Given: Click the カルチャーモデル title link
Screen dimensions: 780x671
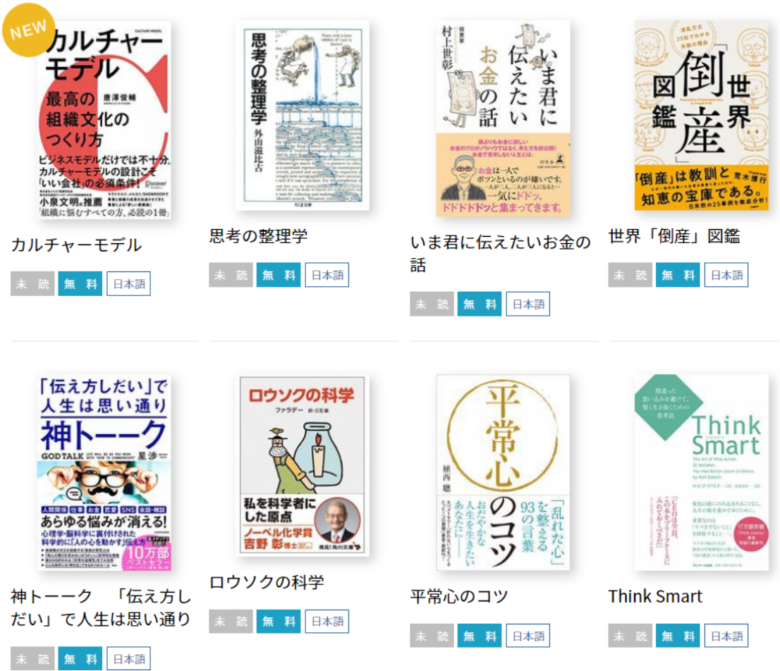Looking at the screenshot, I should [77, 245].
